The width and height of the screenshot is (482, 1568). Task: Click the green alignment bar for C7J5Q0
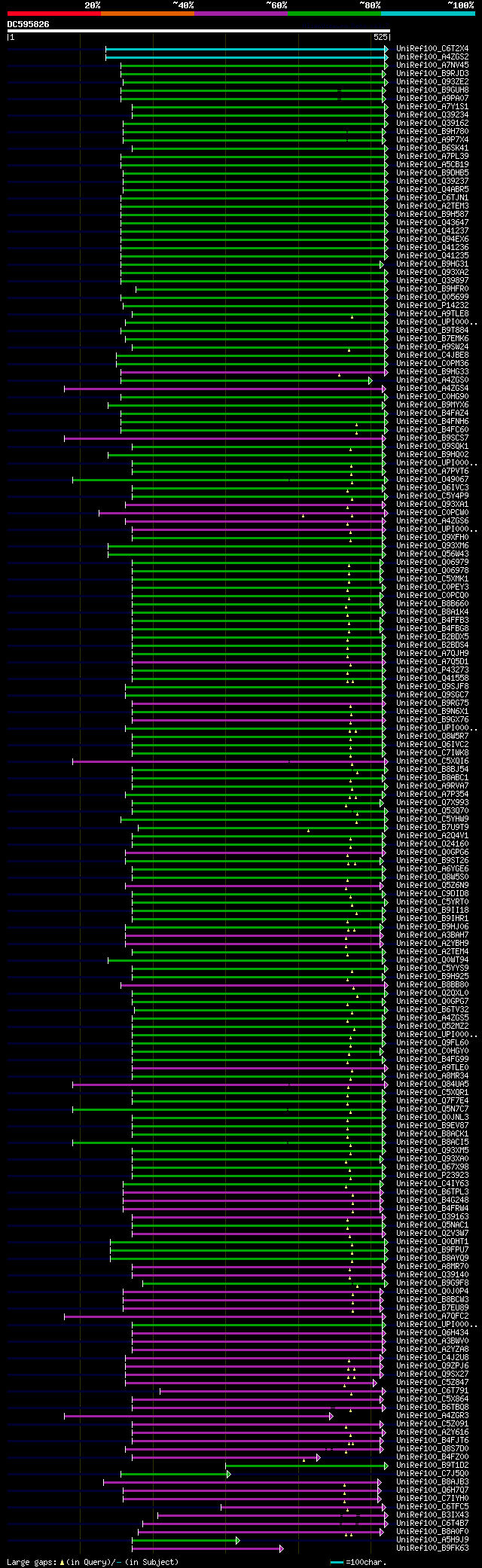(175, 1474)
